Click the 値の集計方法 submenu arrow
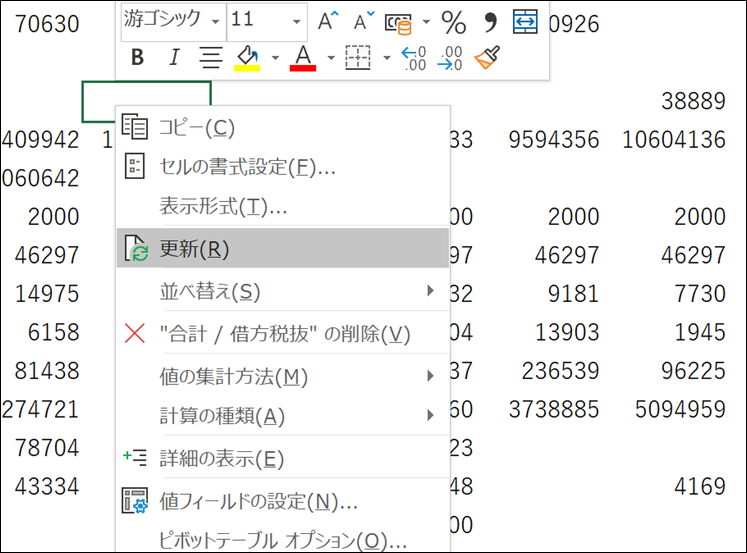The height and width of the screenshot is (553, 747). pyautogui.click(x=430, y=376)
